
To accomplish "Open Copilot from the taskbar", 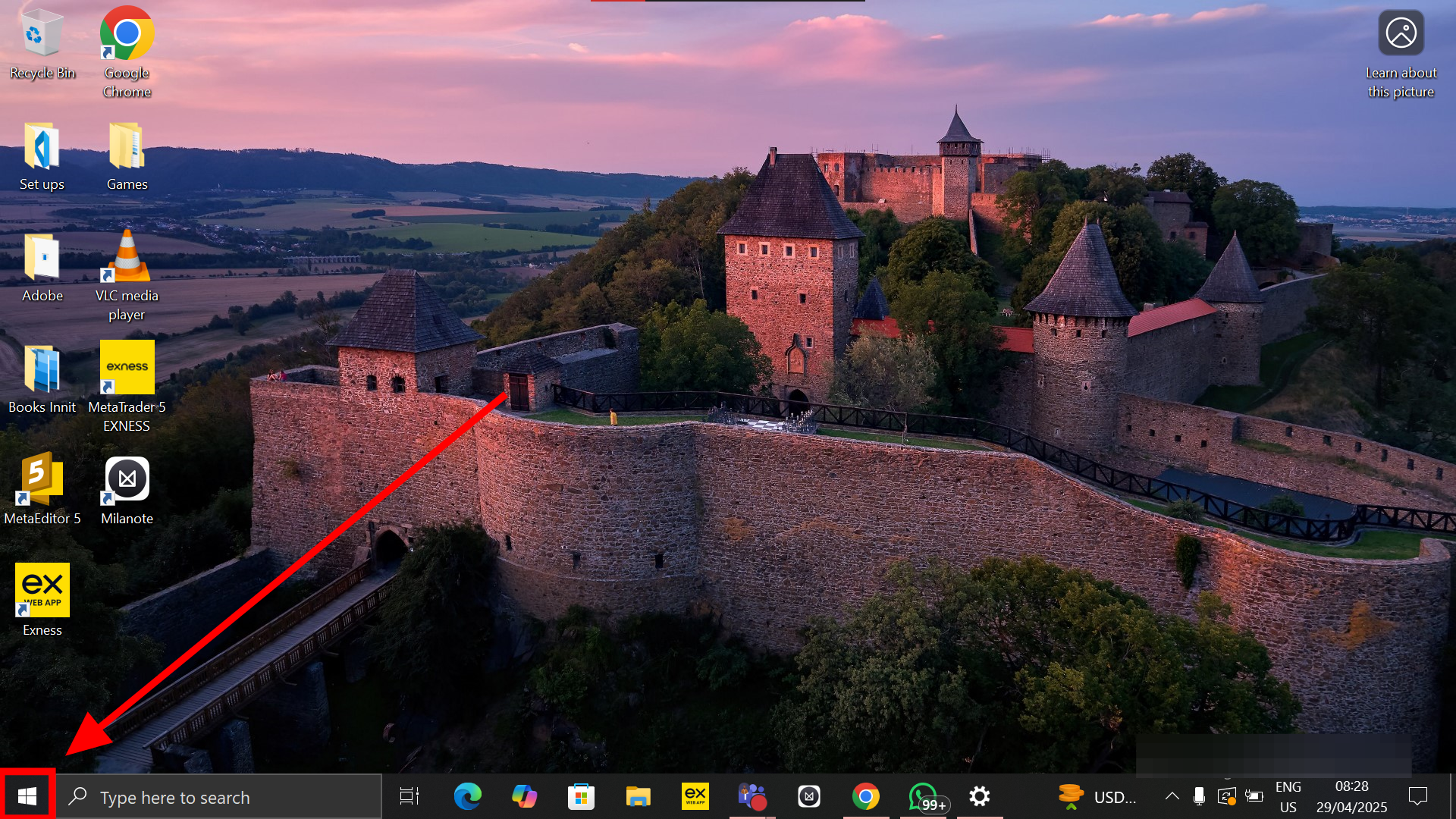I will pos(524,796).
